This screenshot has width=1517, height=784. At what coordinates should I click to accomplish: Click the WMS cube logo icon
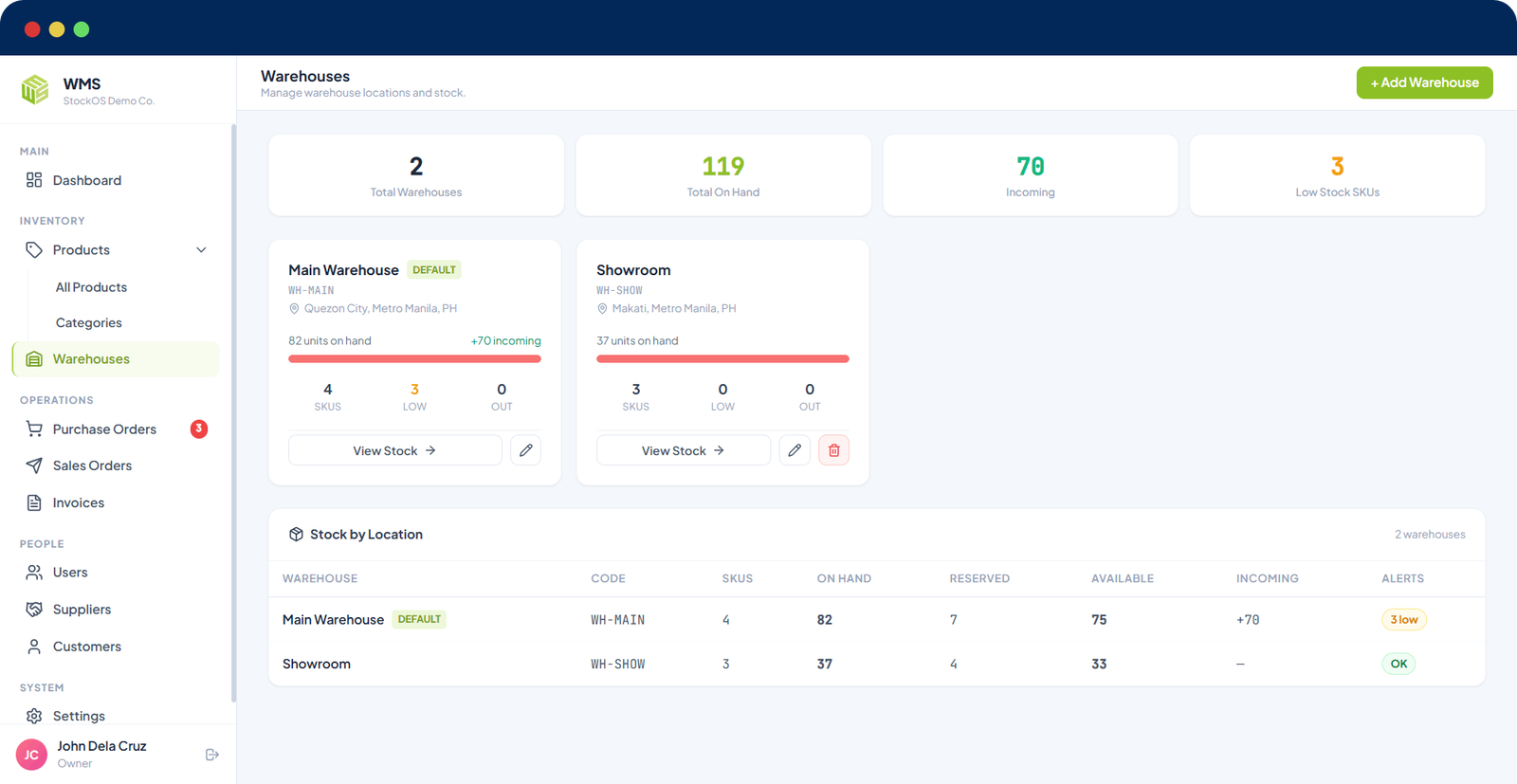click(35, 90)
